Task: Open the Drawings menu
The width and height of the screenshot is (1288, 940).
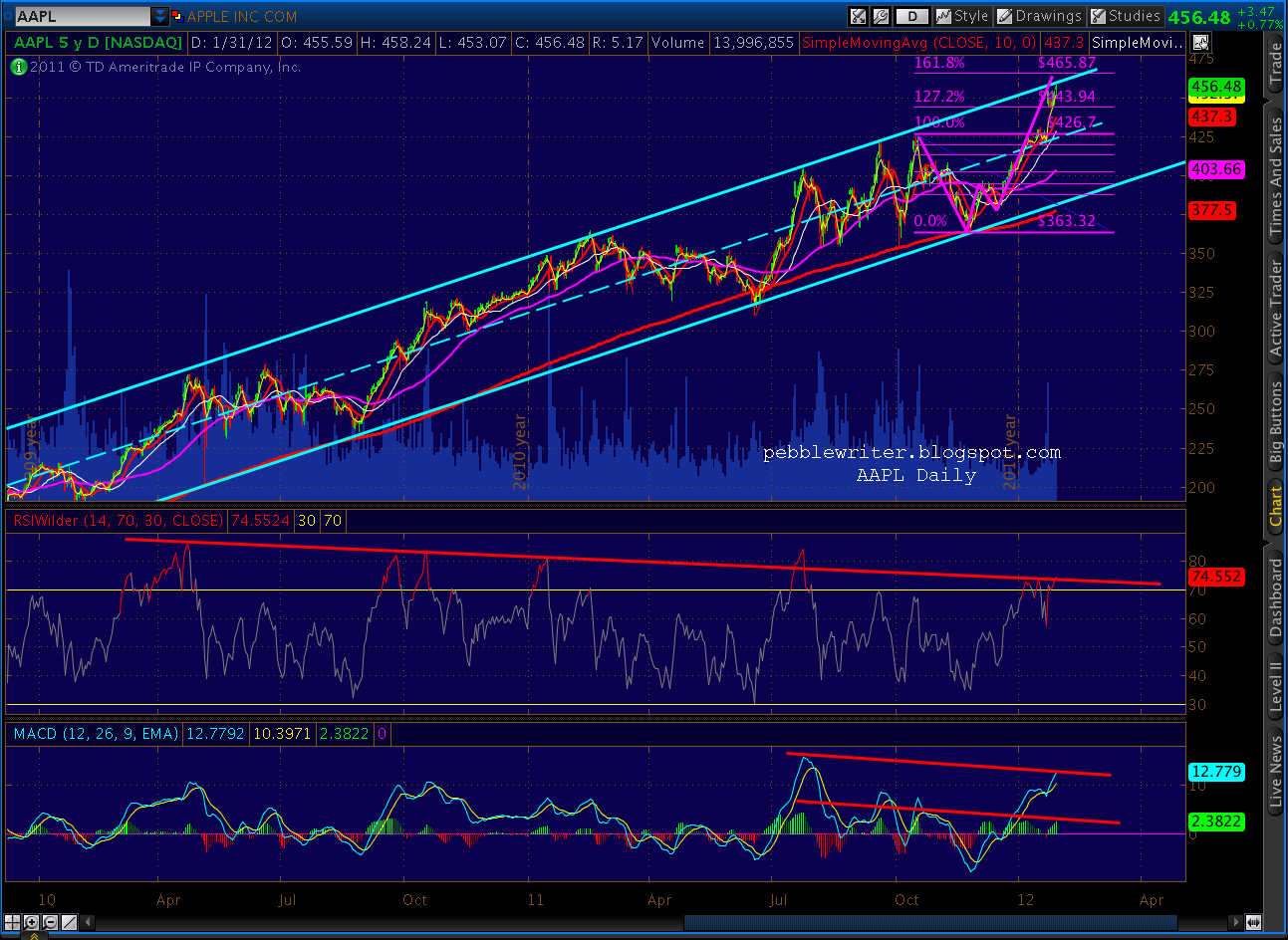Action: pyautogui.click(x=1040, y=16)
